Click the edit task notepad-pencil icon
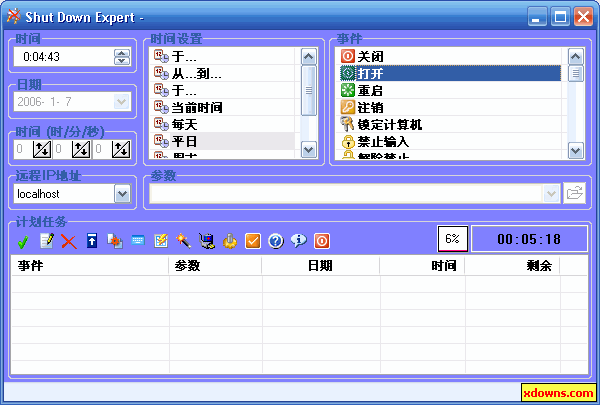Viewport: 600px width, 405px height. point(47,241)
